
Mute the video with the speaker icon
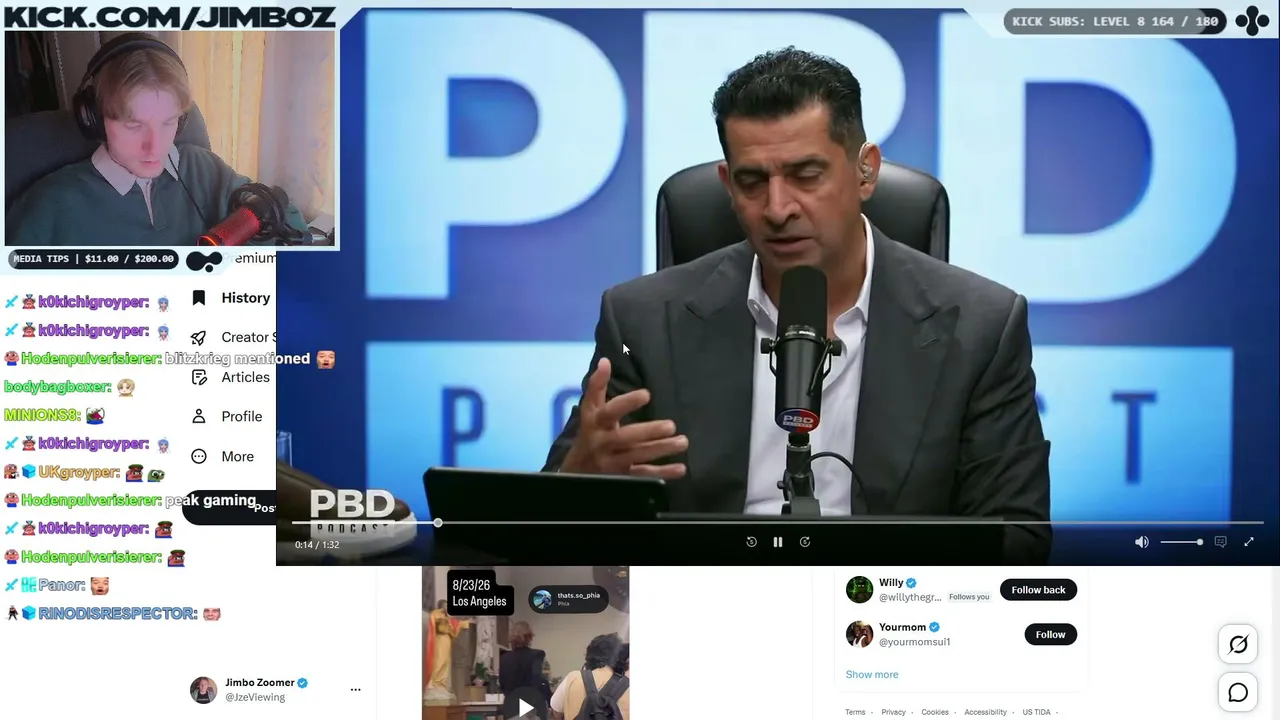click(x=1141, y=542)
